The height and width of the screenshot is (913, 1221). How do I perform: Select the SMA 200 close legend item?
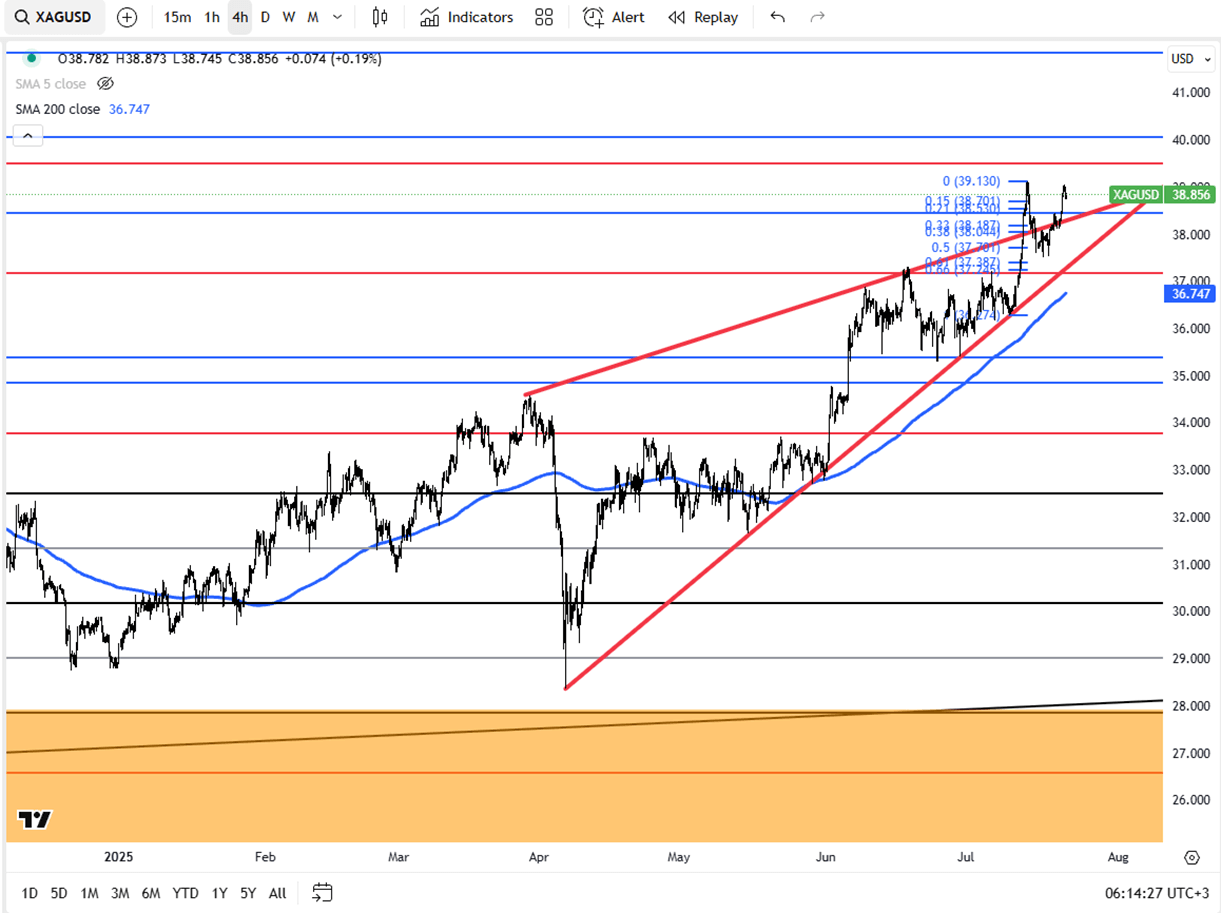(58, 109)
